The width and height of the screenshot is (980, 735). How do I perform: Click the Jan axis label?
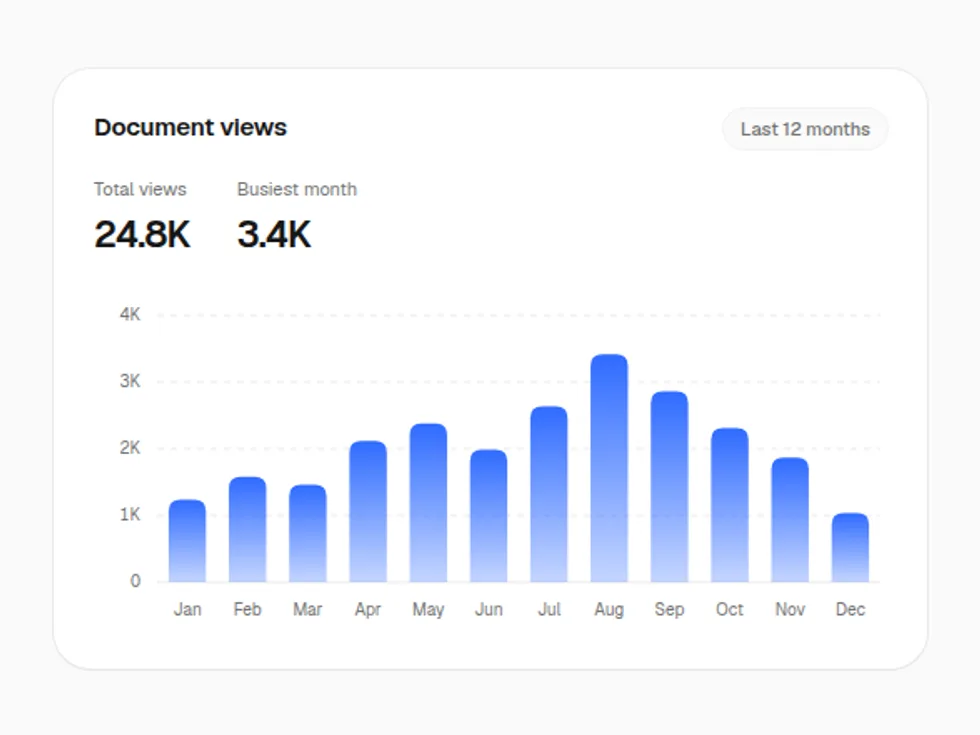pyautogui.click(x=188, y=609)
